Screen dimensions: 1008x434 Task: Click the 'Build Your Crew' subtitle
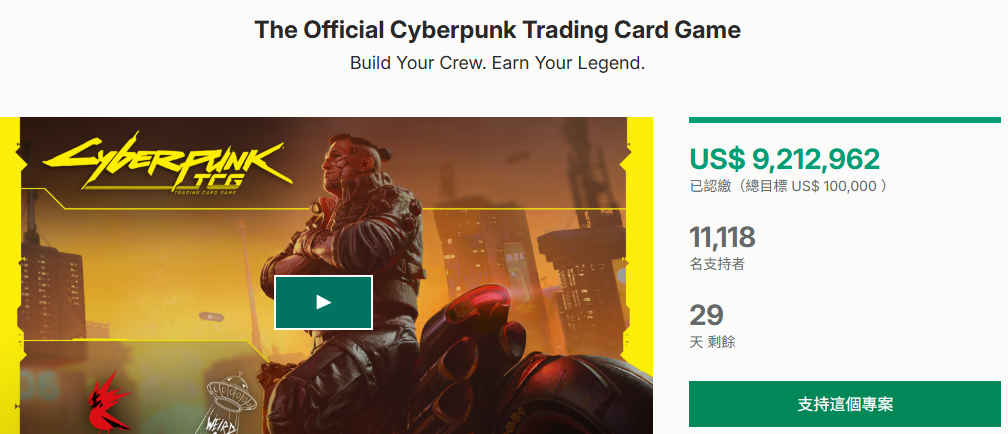[x=497, y=63]
